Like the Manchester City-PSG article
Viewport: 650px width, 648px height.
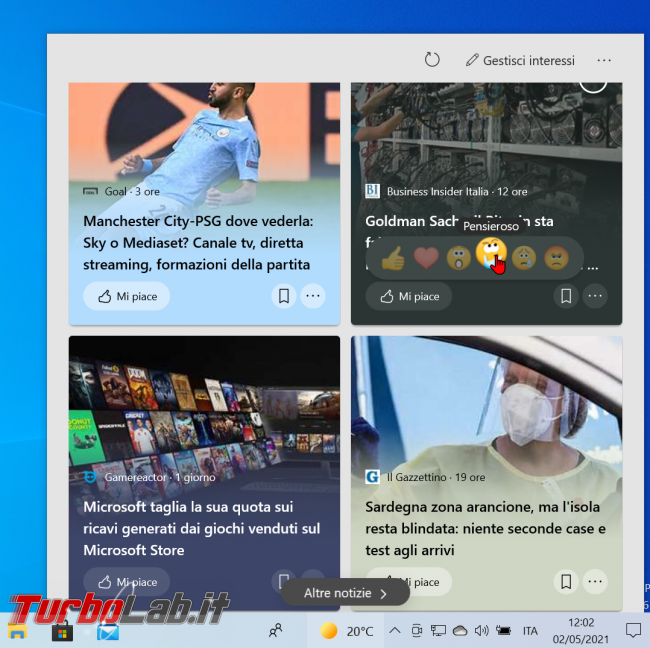pyautogui.click(x=127, y=296)
